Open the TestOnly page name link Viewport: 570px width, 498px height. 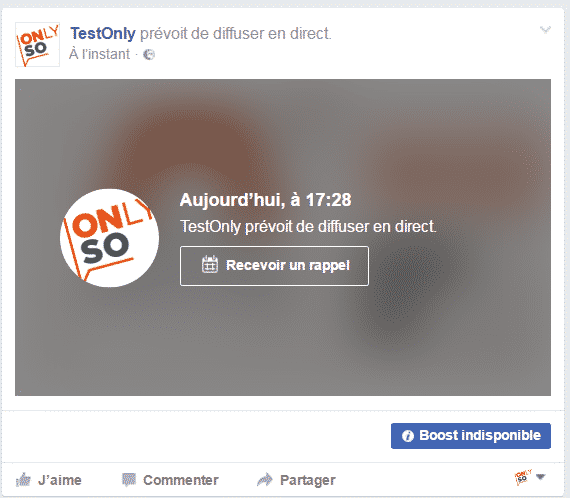coord(103,33)
